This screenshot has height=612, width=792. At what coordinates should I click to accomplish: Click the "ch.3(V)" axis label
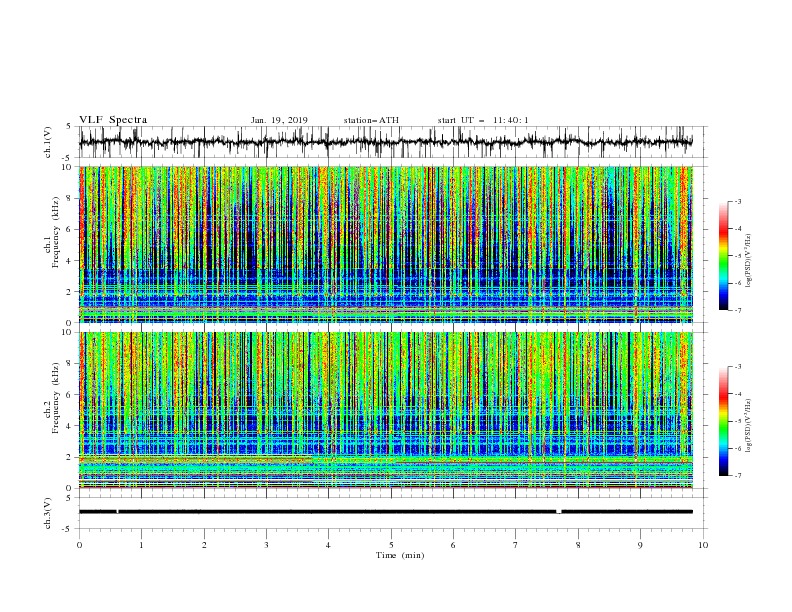coord(48,513)
